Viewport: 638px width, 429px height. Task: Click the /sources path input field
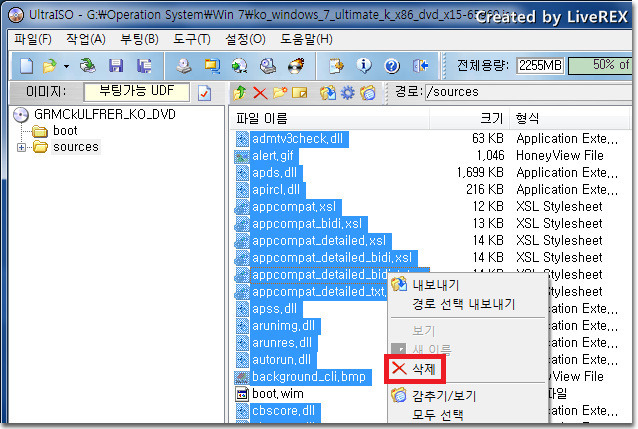point(528,92)
